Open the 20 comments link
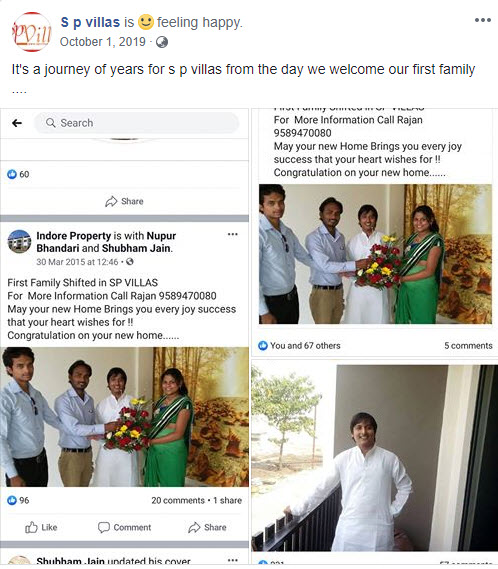This screenshot has height=569, width=498. point(178,500)
